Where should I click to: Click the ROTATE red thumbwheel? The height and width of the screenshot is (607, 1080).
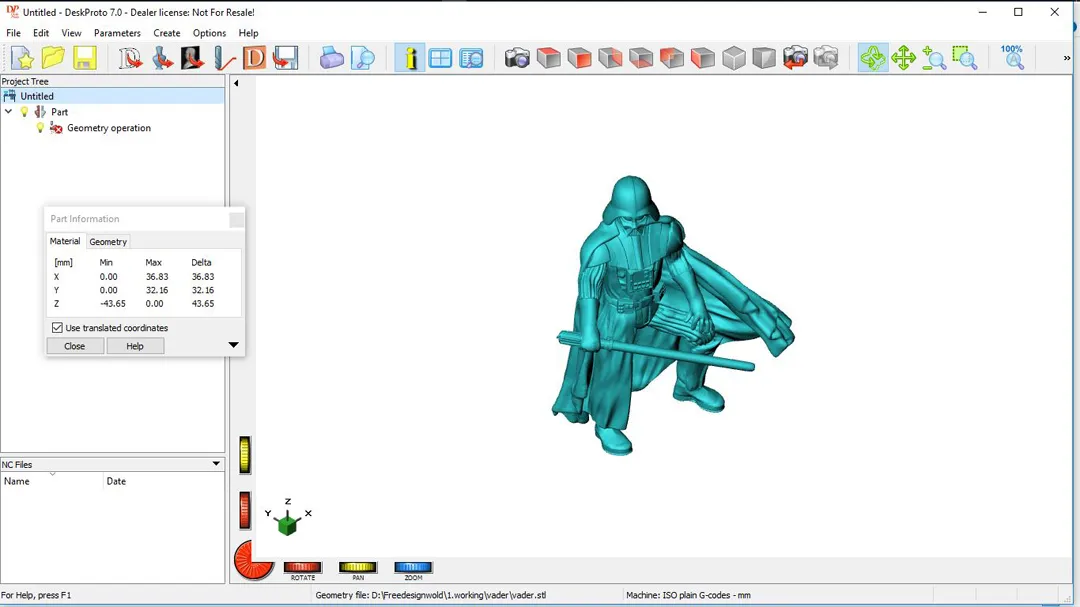tap(302, 567)
